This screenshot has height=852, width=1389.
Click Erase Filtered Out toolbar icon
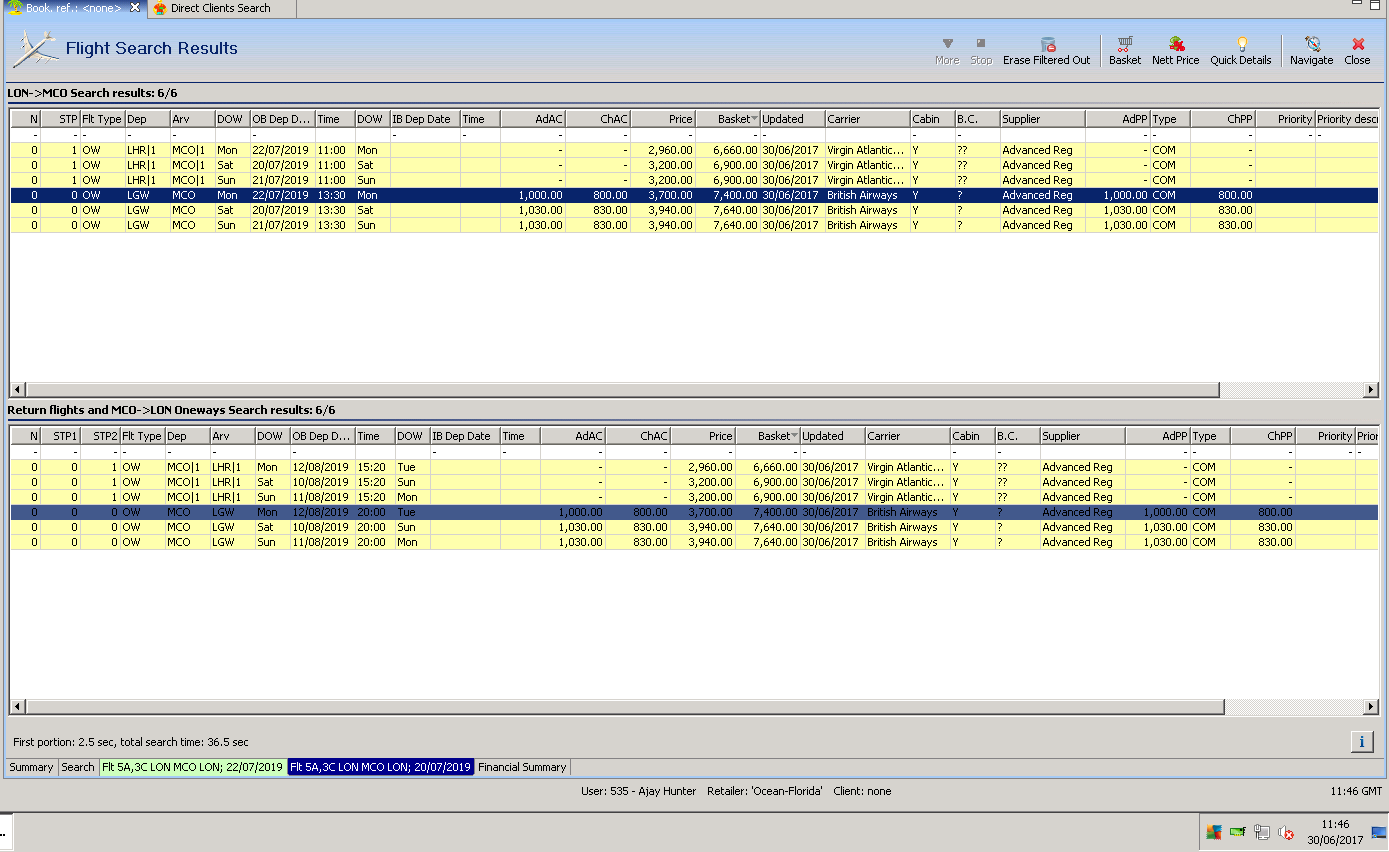click(x=1047, y=44)
